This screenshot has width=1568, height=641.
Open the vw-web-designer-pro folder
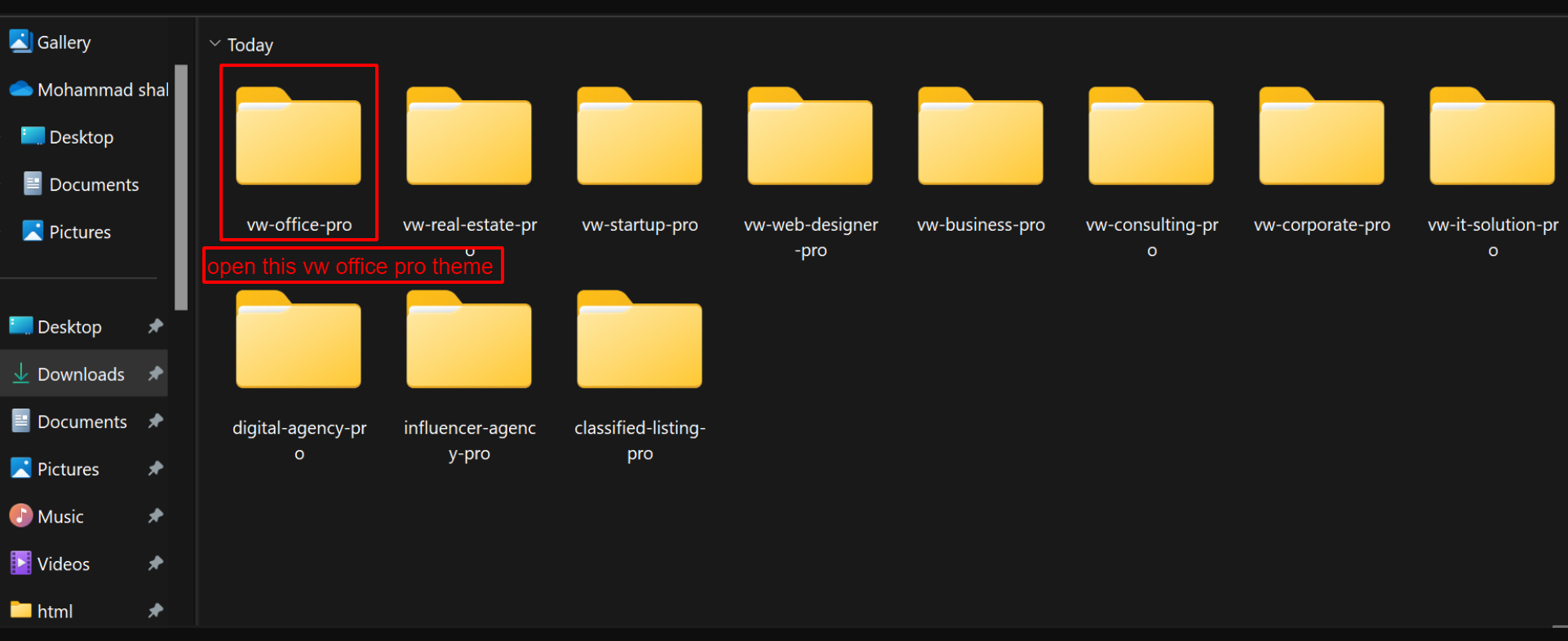pyautogui.click(x=810, y=139)
